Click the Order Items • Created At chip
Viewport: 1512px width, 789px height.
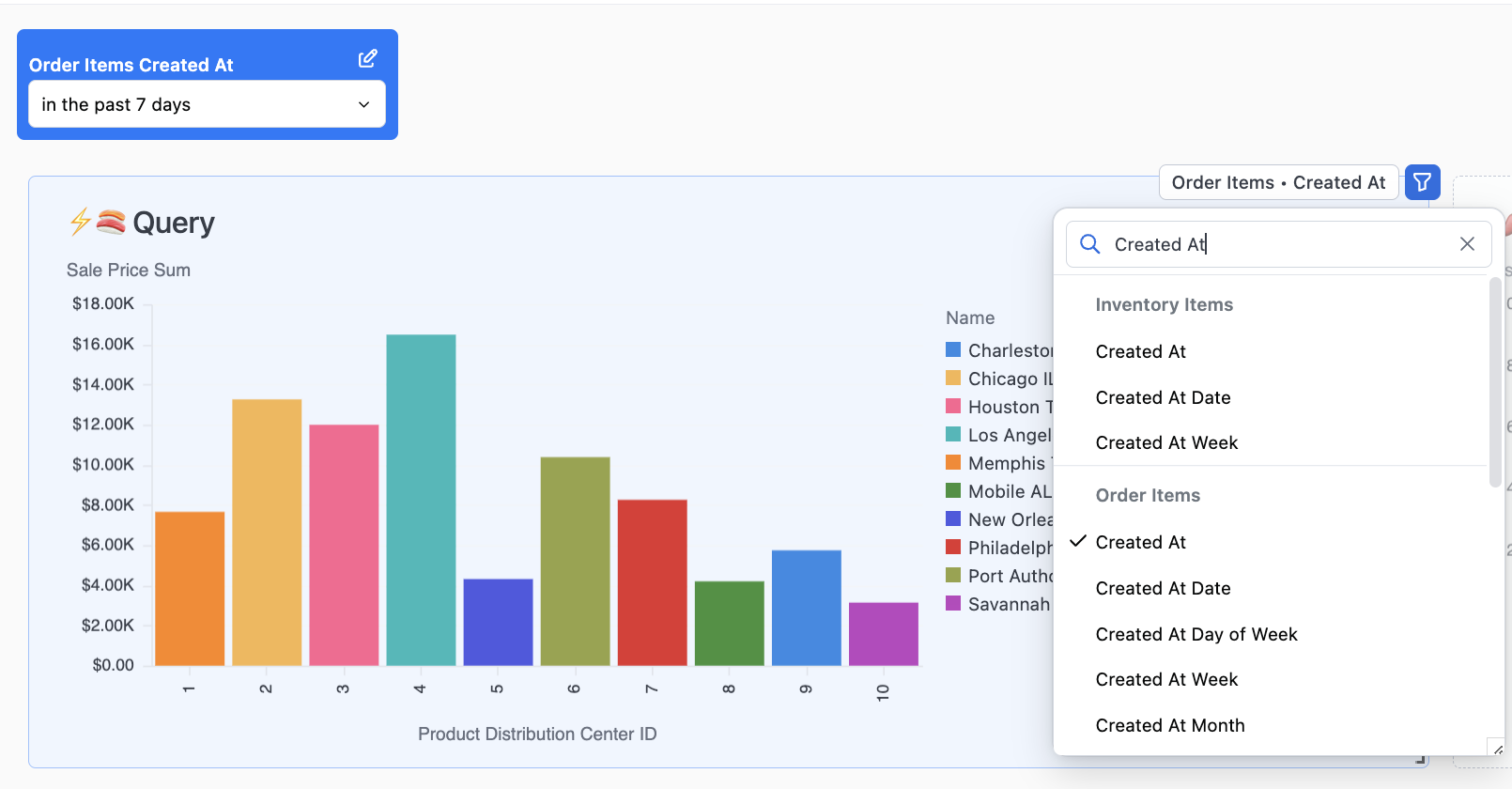point(1277,182)
